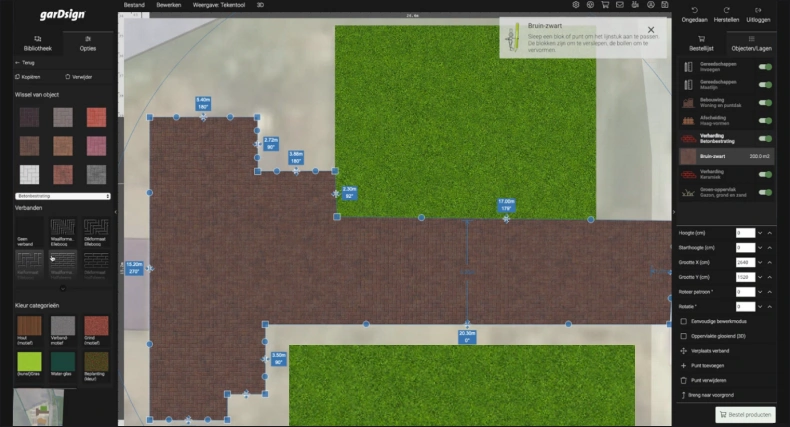790x427 pixels.
Task: Select Verharding Betonbestrating brick icon
Action: 689,138
